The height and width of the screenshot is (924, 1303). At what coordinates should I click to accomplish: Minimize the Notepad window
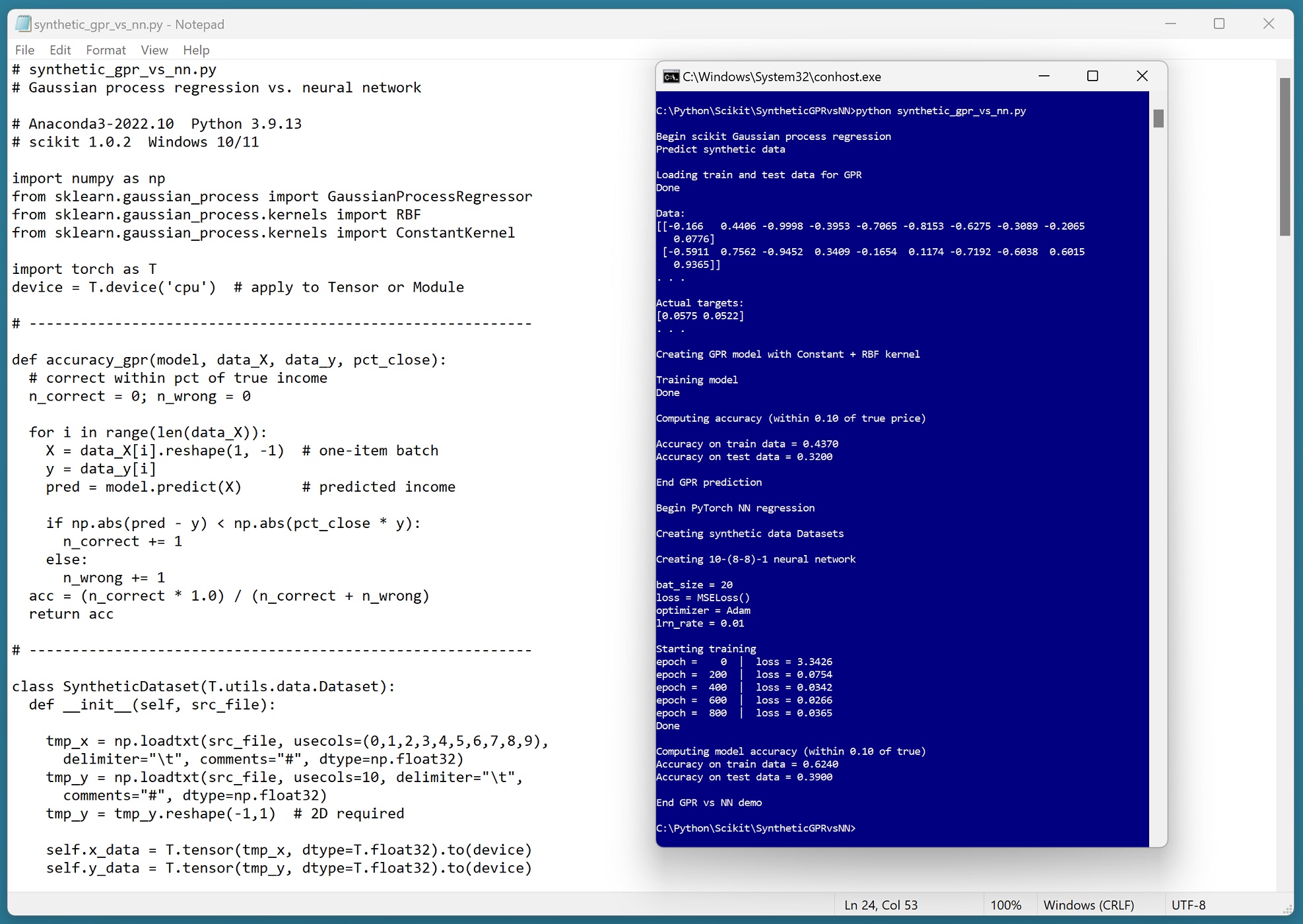(1170, 24)
